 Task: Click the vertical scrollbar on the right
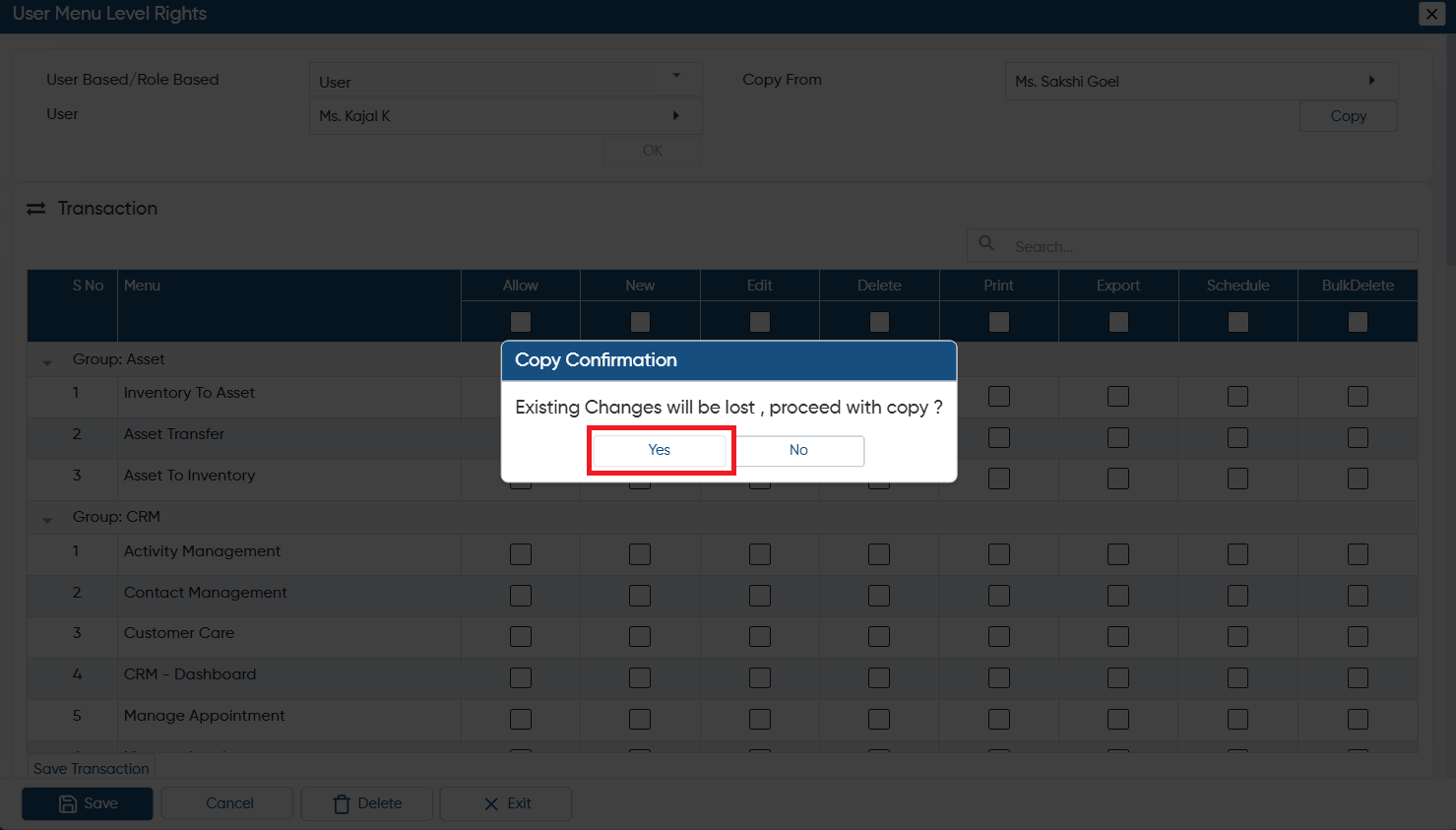[1451, 148]
